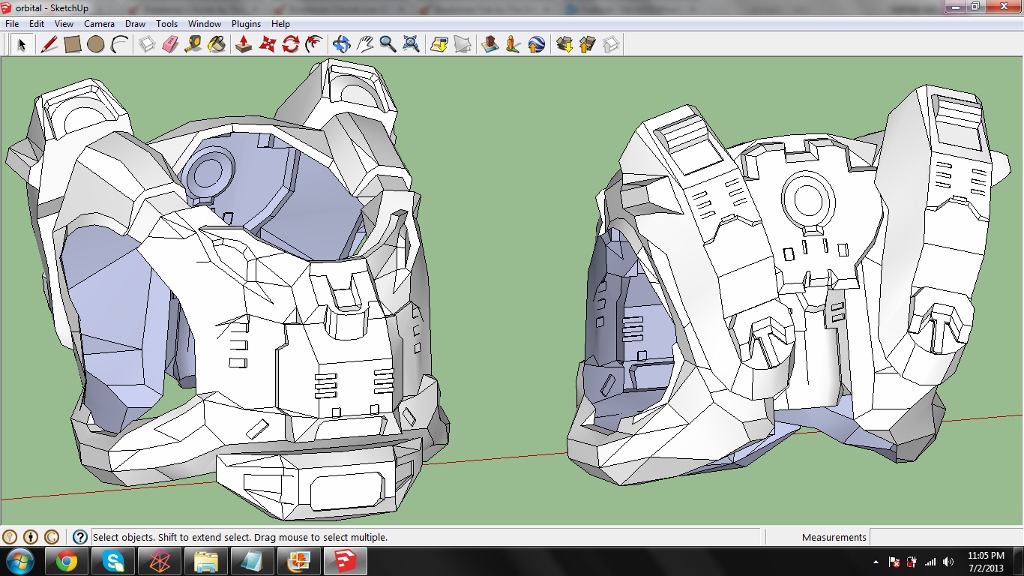Select the Rotate tool

click(291, 44)
